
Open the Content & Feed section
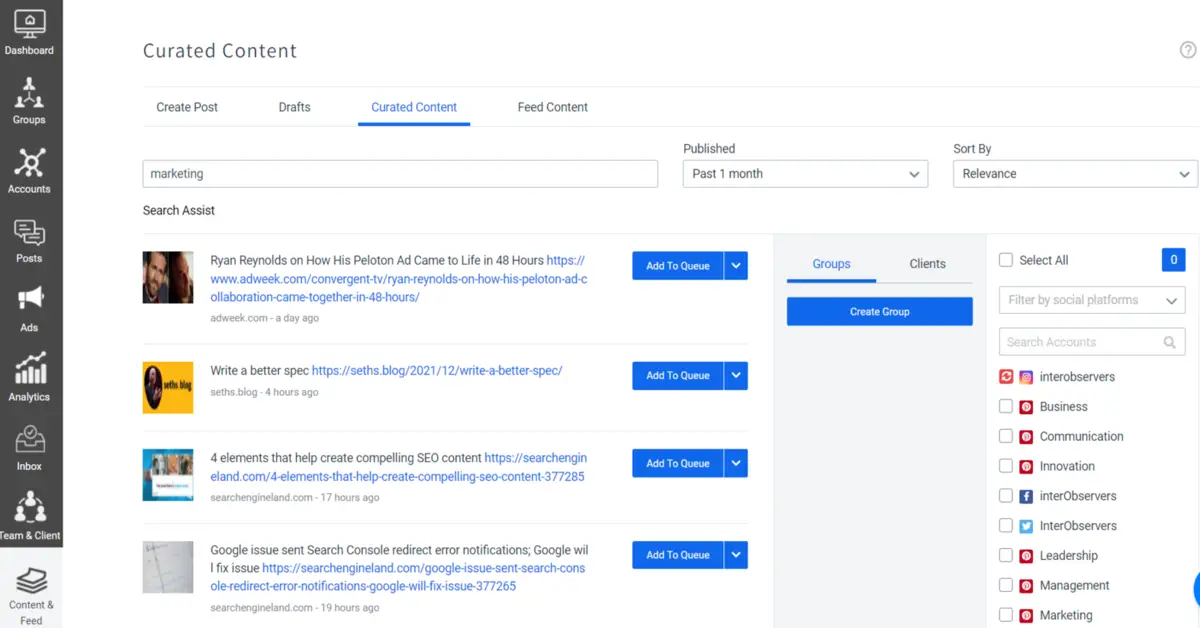[30, 588]
